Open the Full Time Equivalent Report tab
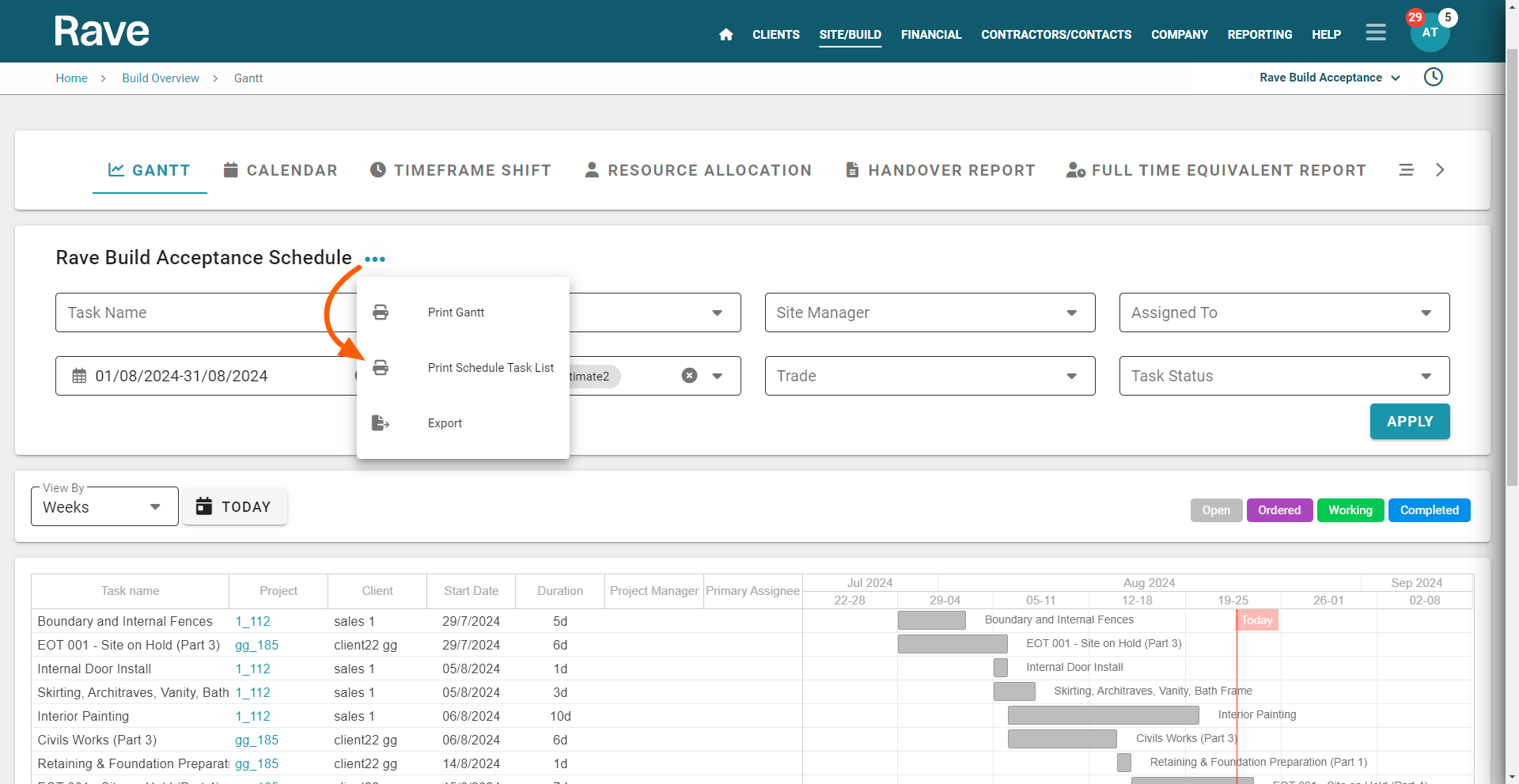Viewport: 1519px width, 784px height. click(1216, 170)
